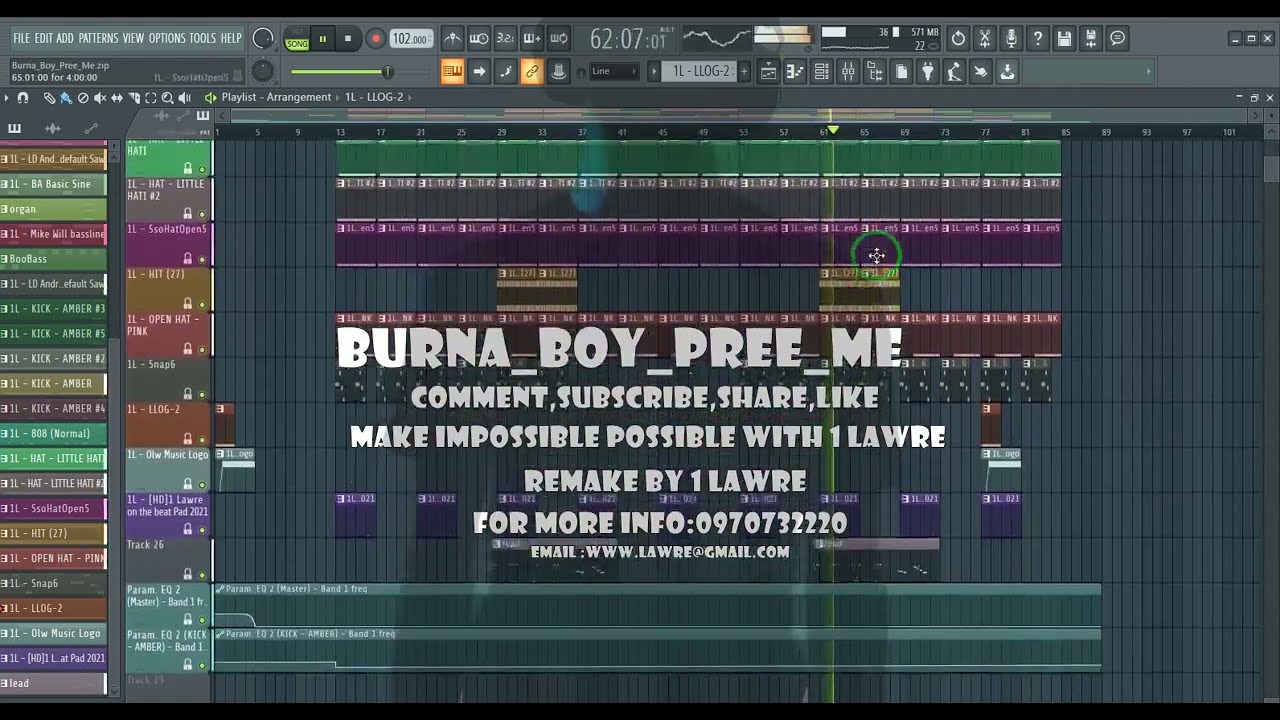Screen dimensions: 1280x720
Task: Select the playlist zoom tool
Action: (167, 98)
